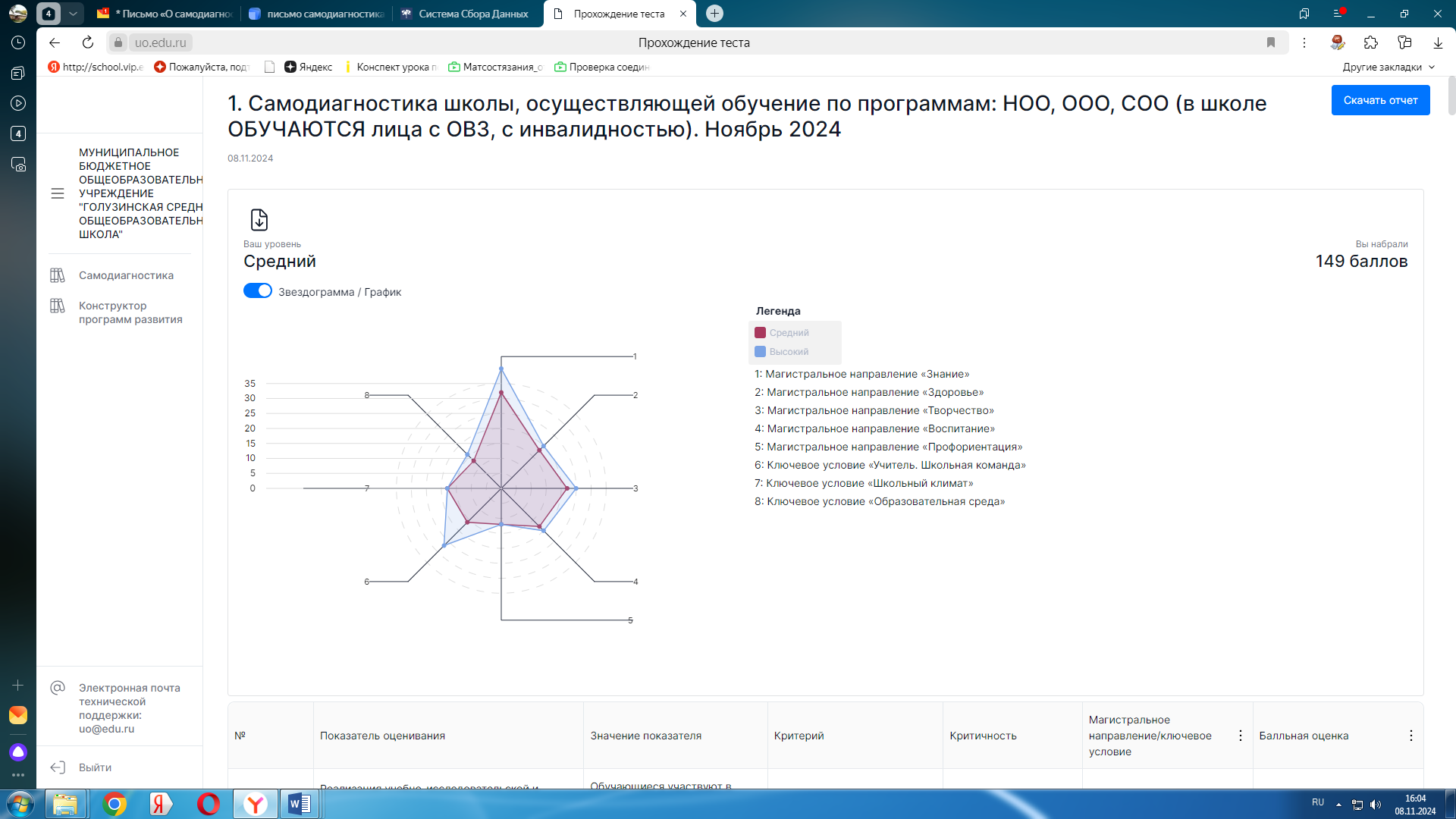Open Самодиагностика in the sidebar
This screenshot has width=1456, height=819.
point(126,275)
